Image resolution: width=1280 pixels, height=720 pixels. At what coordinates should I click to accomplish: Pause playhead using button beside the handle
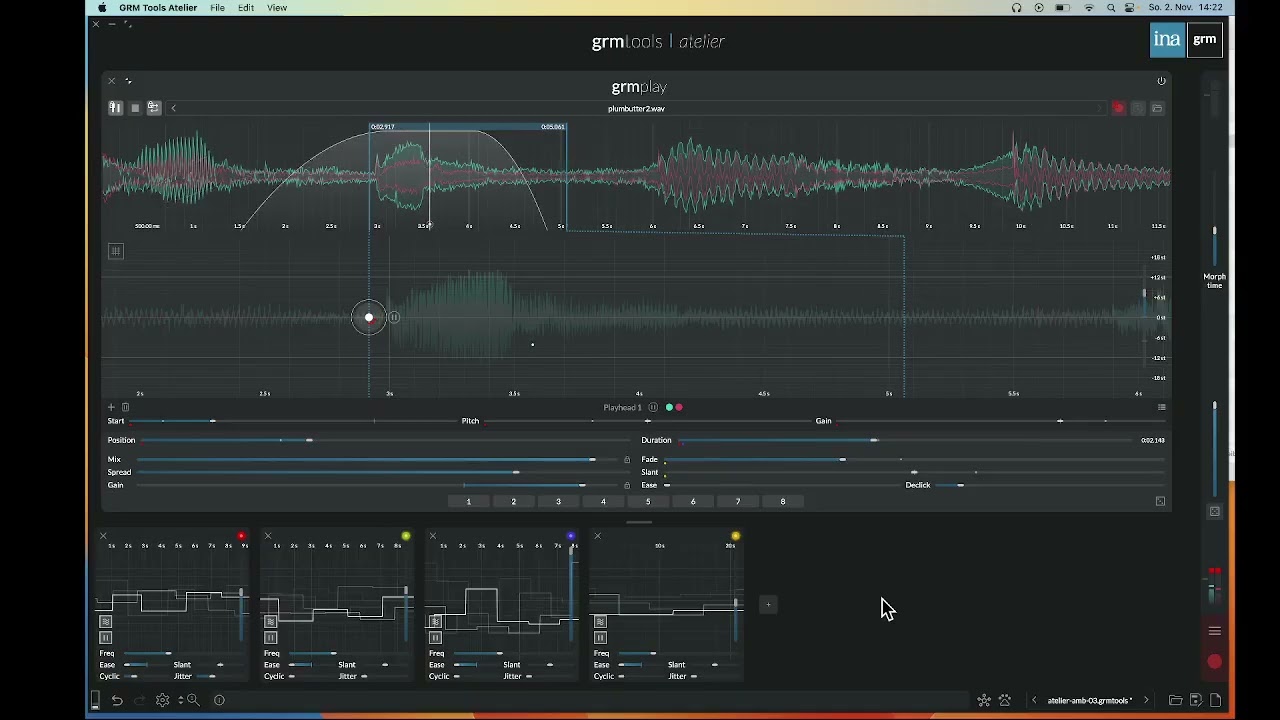(x=394, y=317)
